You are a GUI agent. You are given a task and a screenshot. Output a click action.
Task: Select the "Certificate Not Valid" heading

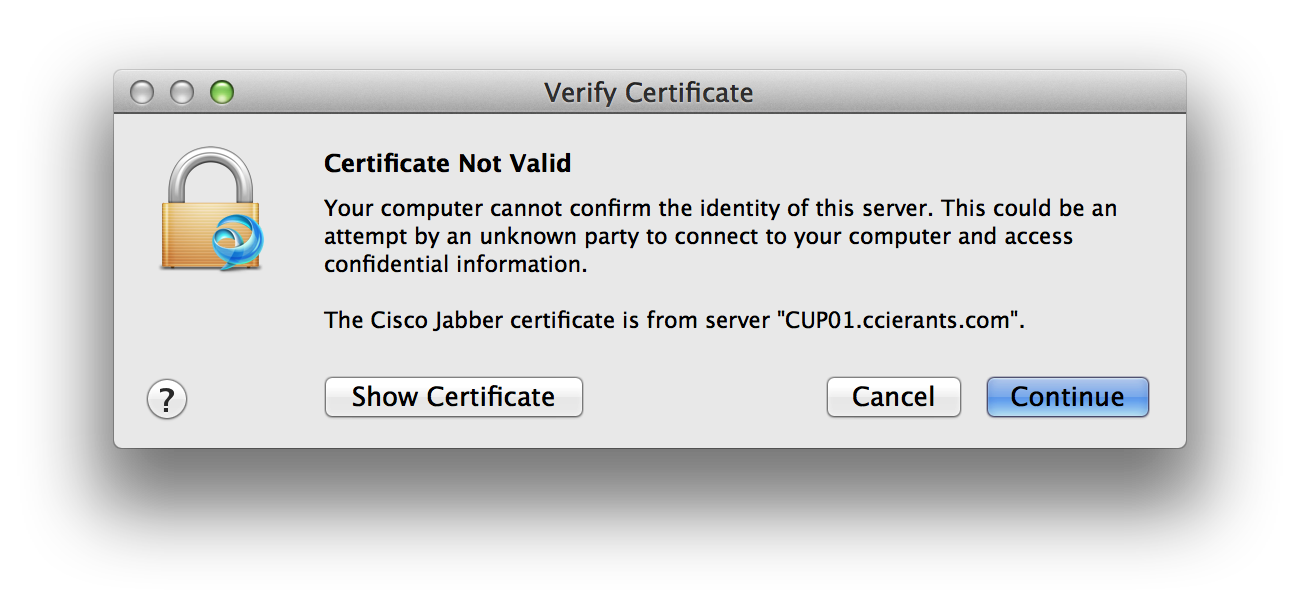point(447,163)
